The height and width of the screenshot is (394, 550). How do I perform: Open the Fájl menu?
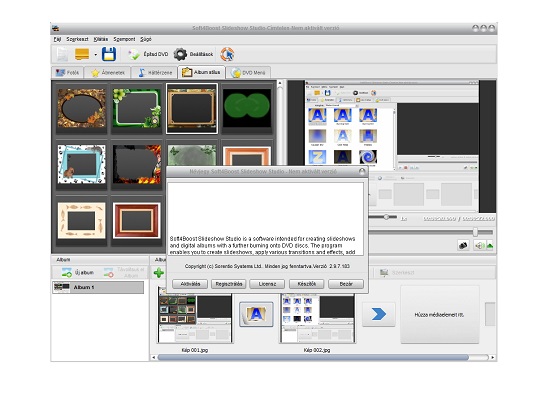tap(57, 39)
